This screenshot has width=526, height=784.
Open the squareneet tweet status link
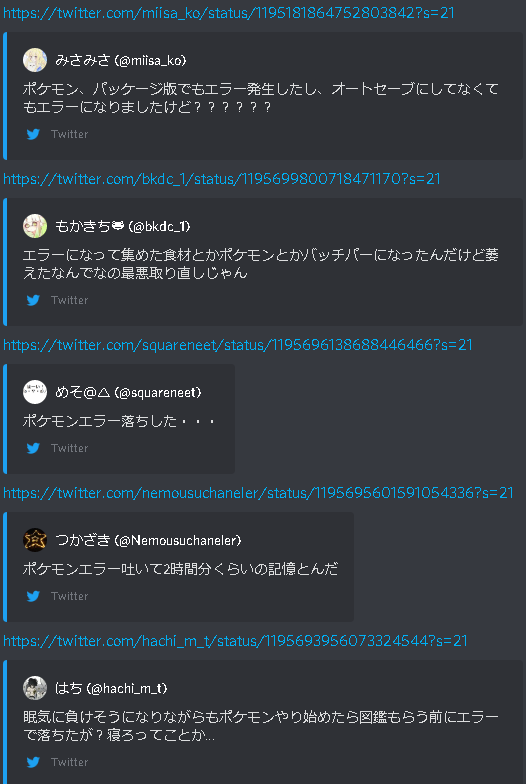(238, 344)
